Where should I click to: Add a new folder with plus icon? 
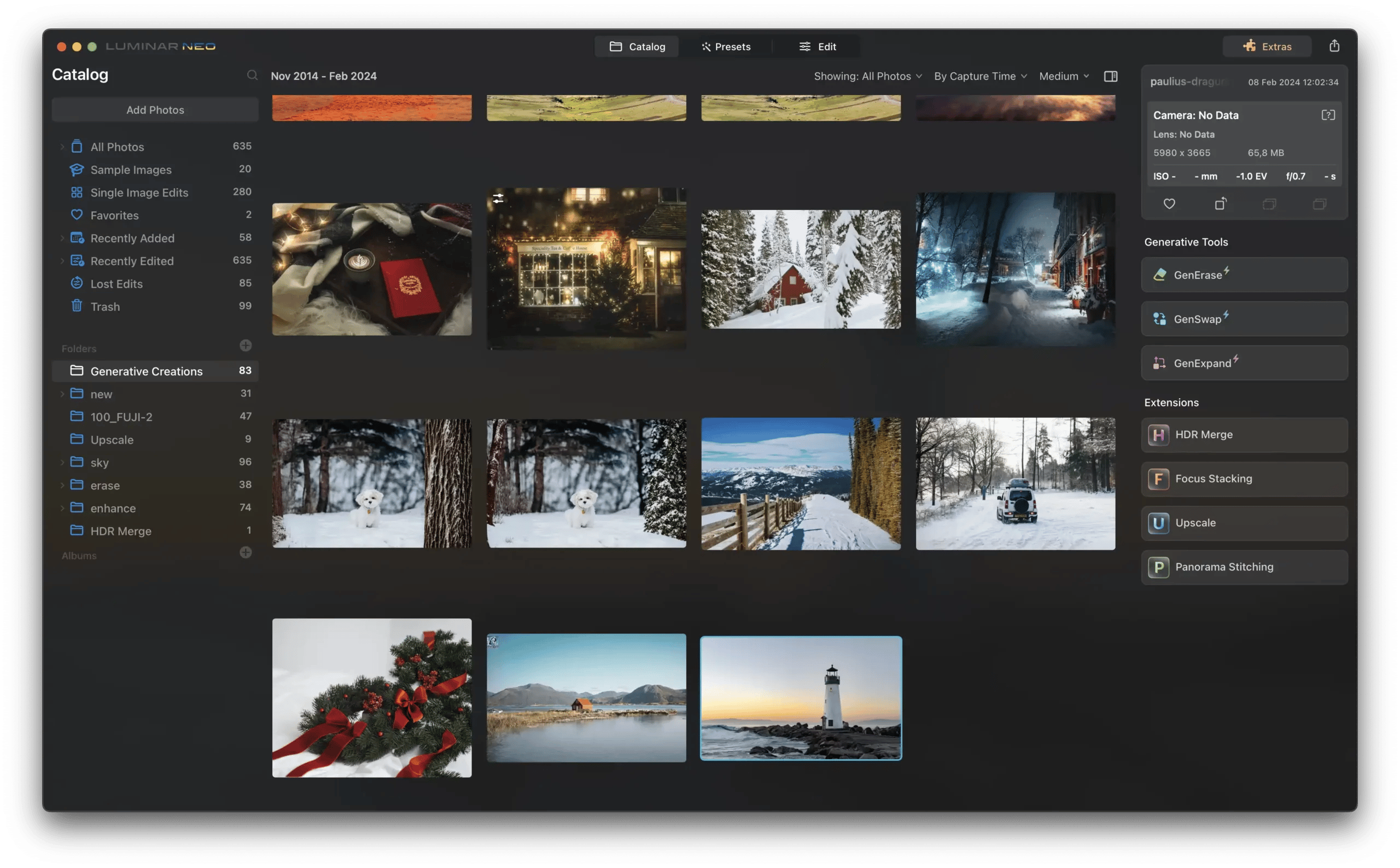[x=245, y=346]
